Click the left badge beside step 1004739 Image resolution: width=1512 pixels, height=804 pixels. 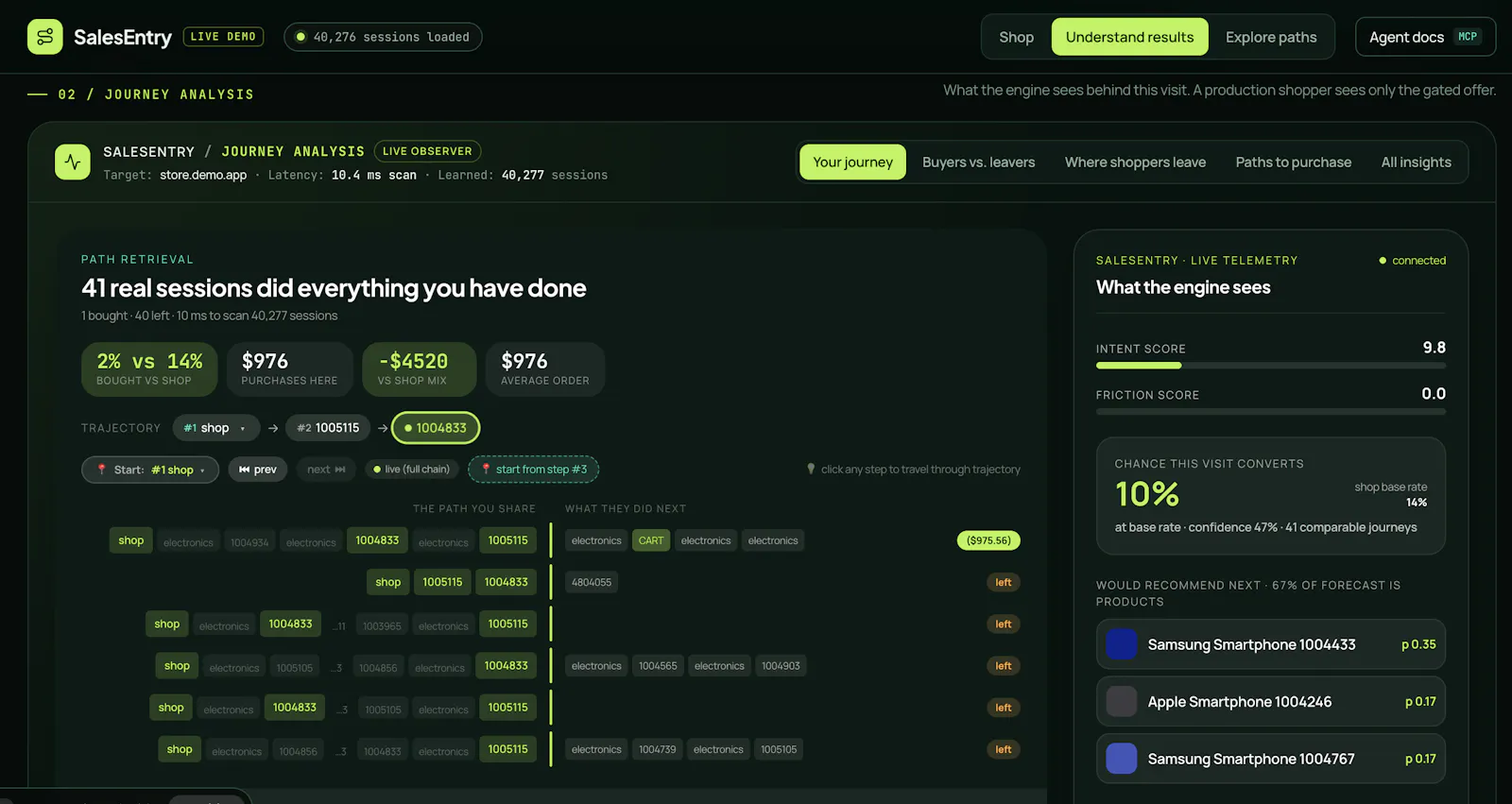(1003, 749)
